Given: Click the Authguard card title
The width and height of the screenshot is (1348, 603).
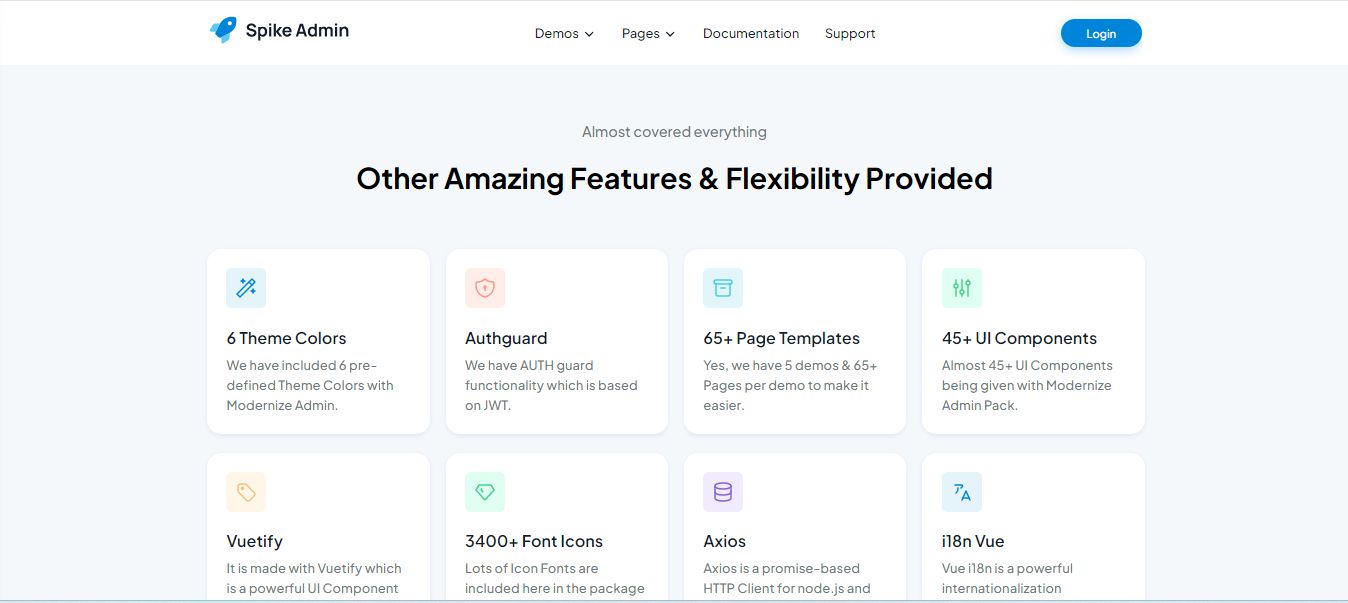Looking at the screenshot, I should point(506,338).
